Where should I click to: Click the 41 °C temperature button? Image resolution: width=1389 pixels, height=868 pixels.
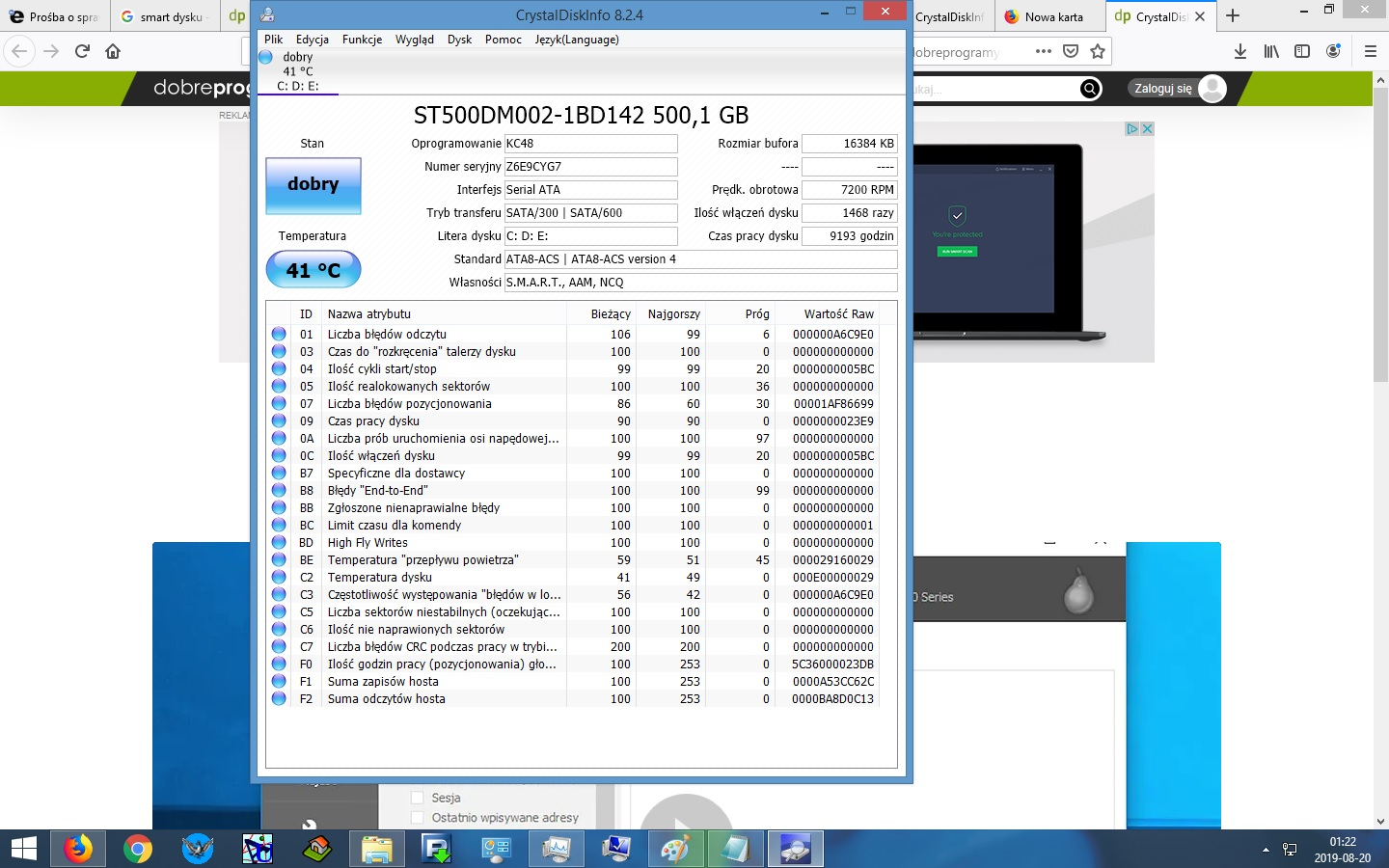point(313,270)
